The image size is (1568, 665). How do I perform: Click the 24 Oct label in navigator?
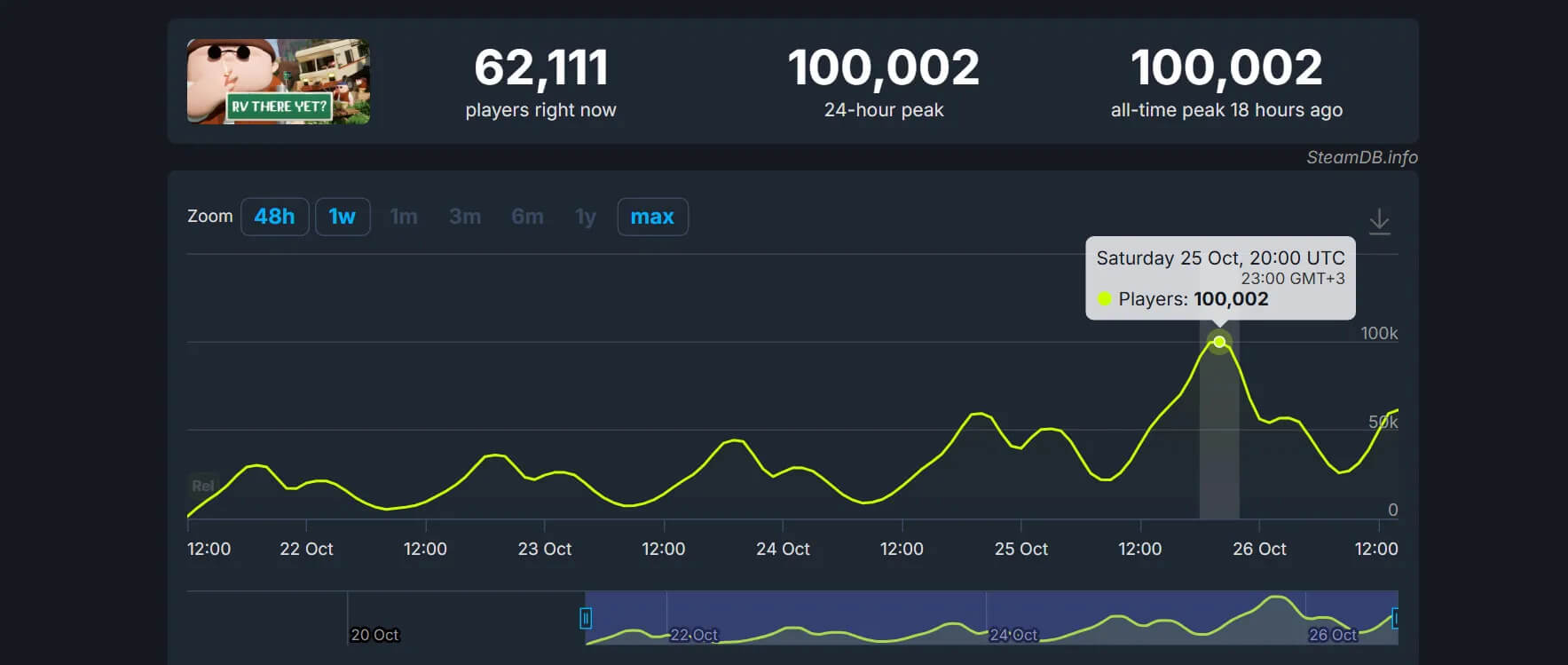pos(1013,635)
